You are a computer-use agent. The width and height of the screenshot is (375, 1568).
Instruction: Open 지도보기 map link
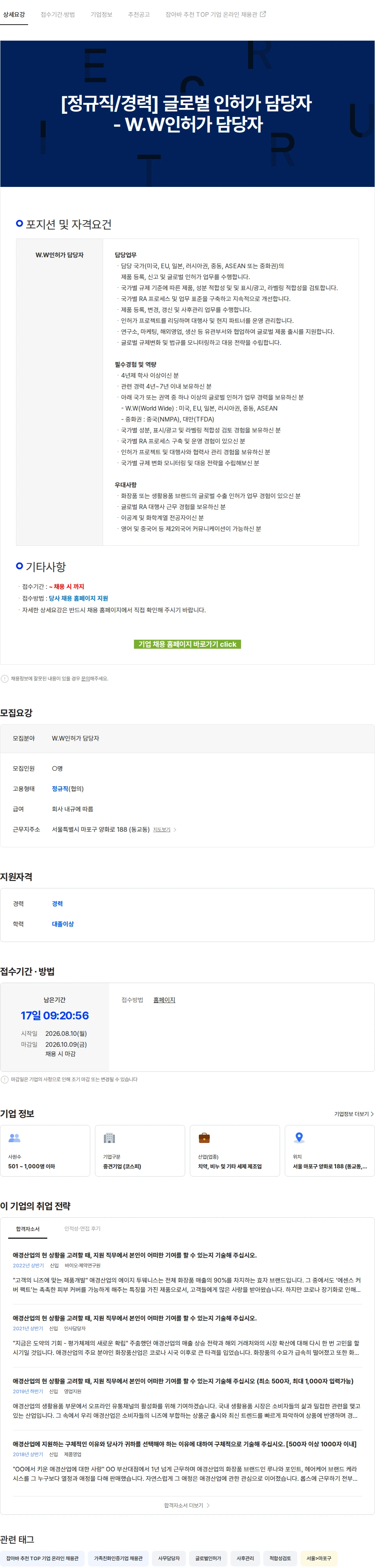[162, 830]
